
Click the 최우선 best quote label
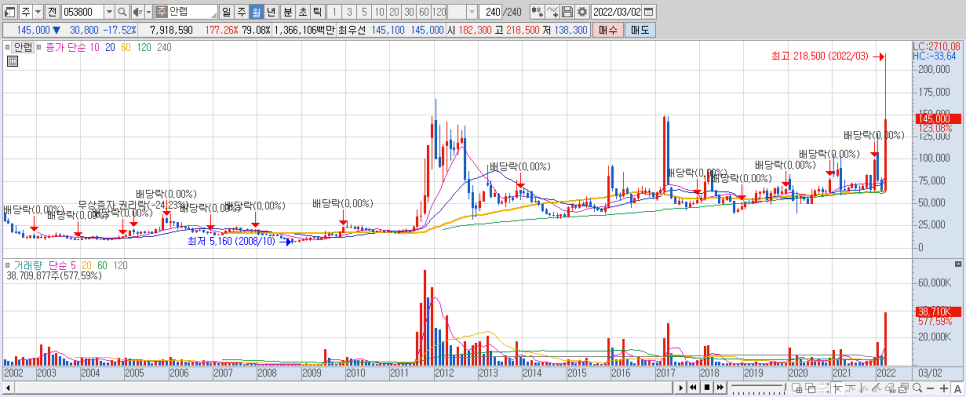coord(352,30)
